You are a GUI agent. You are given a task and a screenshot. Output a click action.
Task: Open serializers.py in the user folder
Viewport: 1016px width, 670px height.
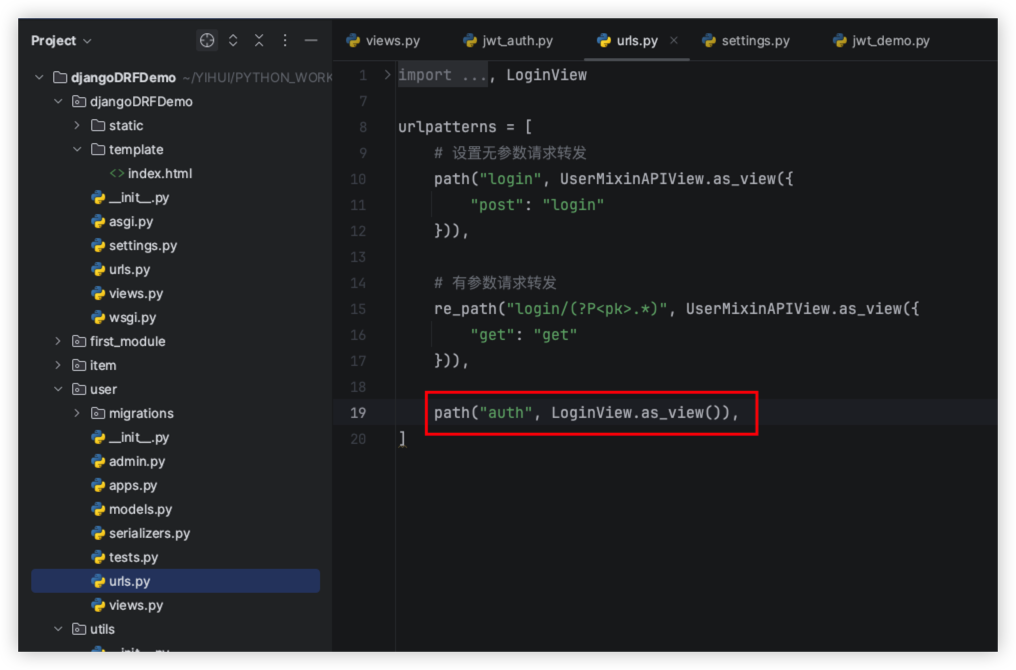click(149, 534)
